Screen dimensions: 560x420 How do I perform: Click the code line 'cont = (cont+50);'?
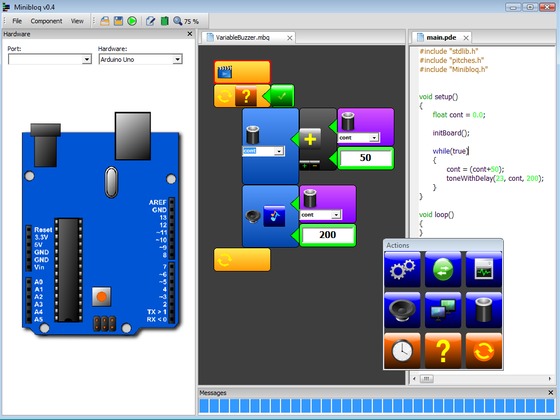point(475,169)
